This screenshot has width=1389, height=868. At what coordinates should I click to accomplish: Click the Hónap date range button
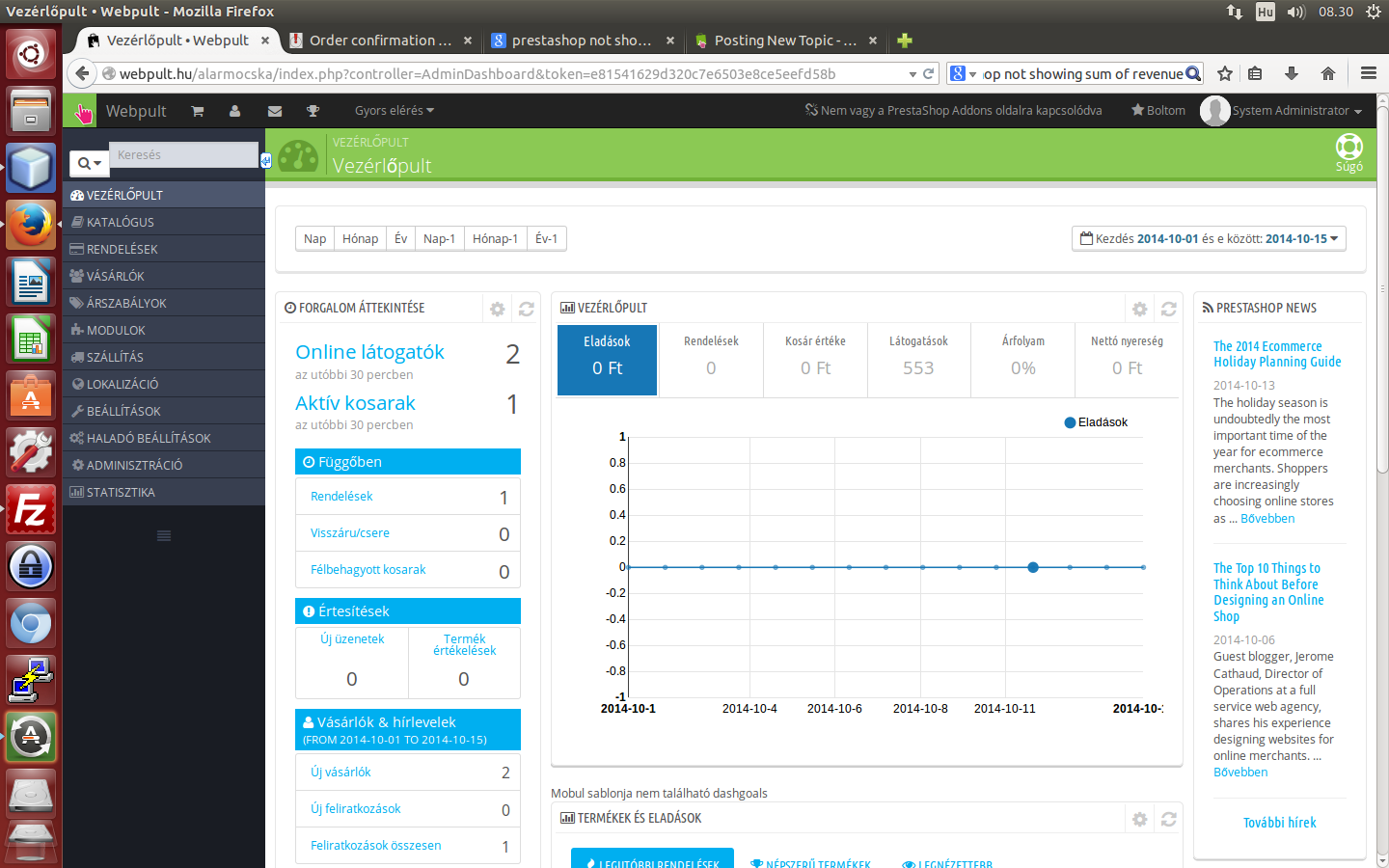(x=360, y=238)
